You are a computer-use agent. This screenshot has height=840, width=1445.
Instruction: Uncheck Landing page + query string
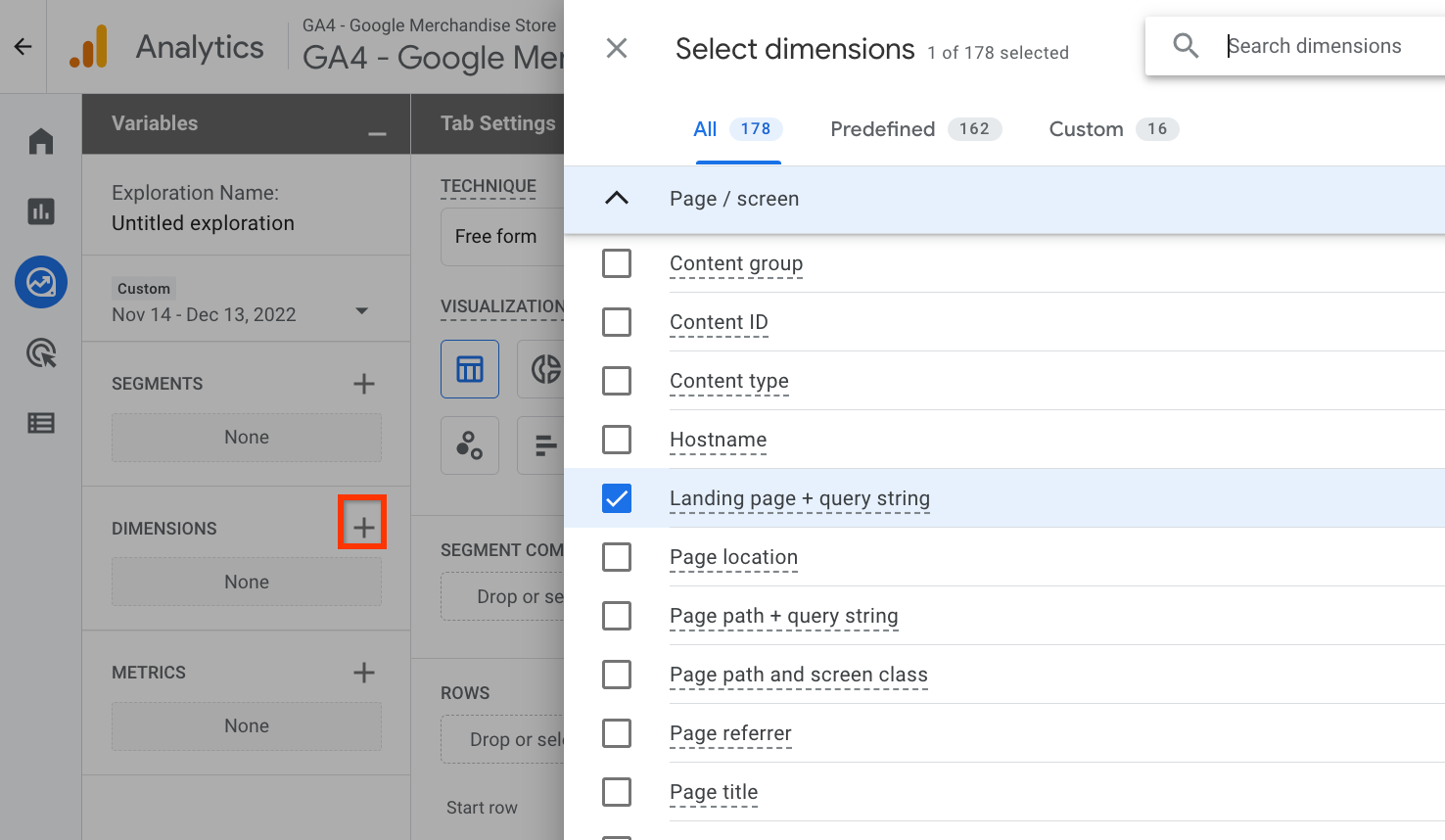pyautogui.click(x=617, y=498)
